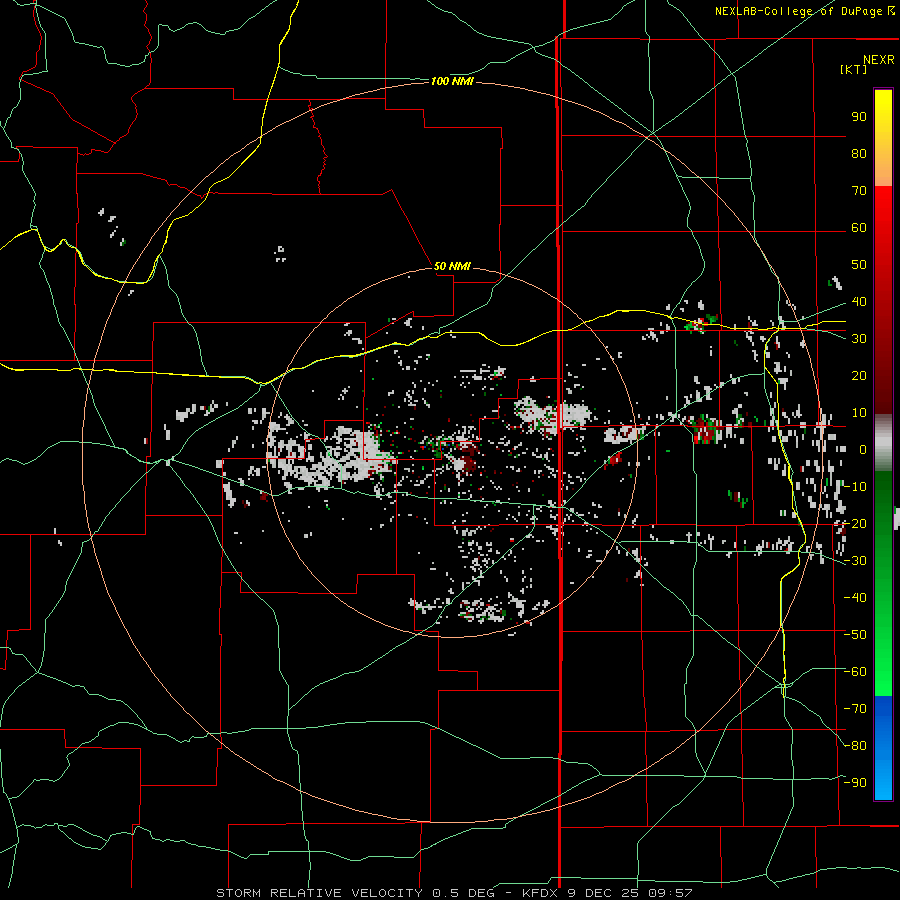900x900 pixels.
Task: Click the [KT] units label
Action: [853, 69]
